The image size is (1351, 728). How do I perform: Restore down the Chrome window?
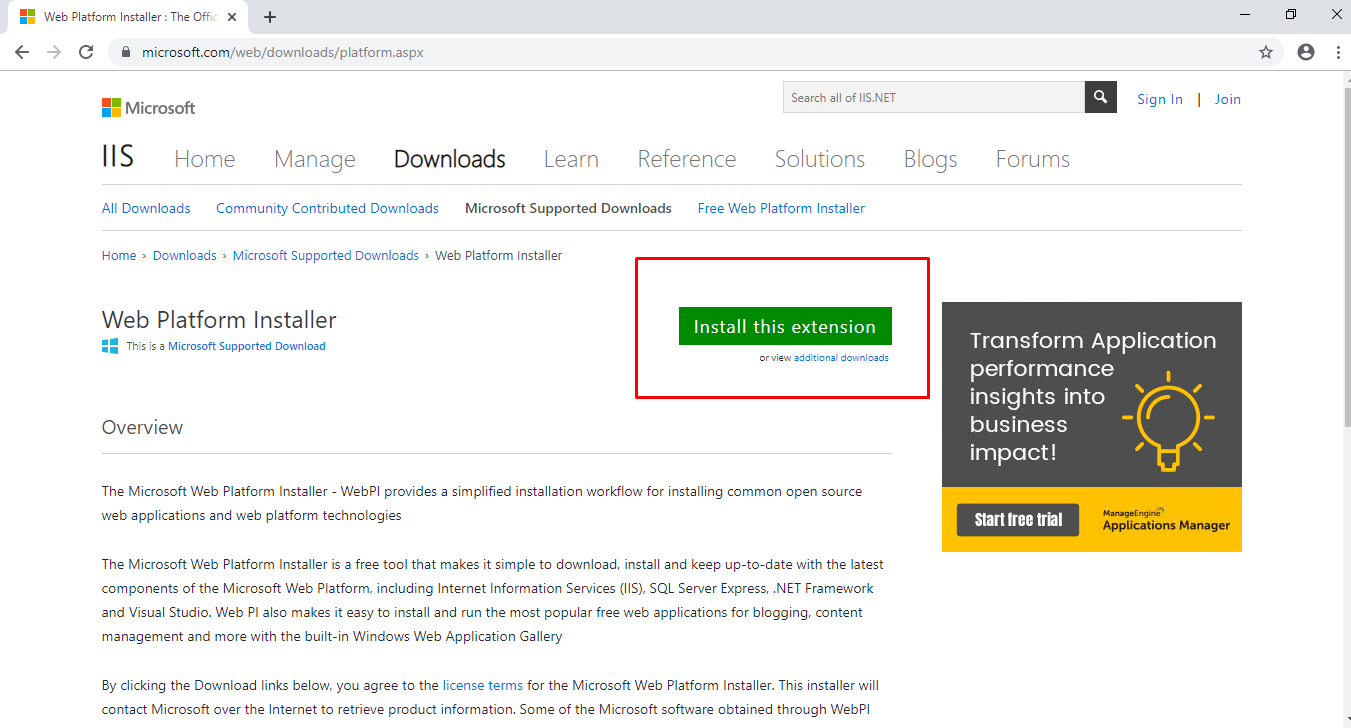click(1291, 14)
